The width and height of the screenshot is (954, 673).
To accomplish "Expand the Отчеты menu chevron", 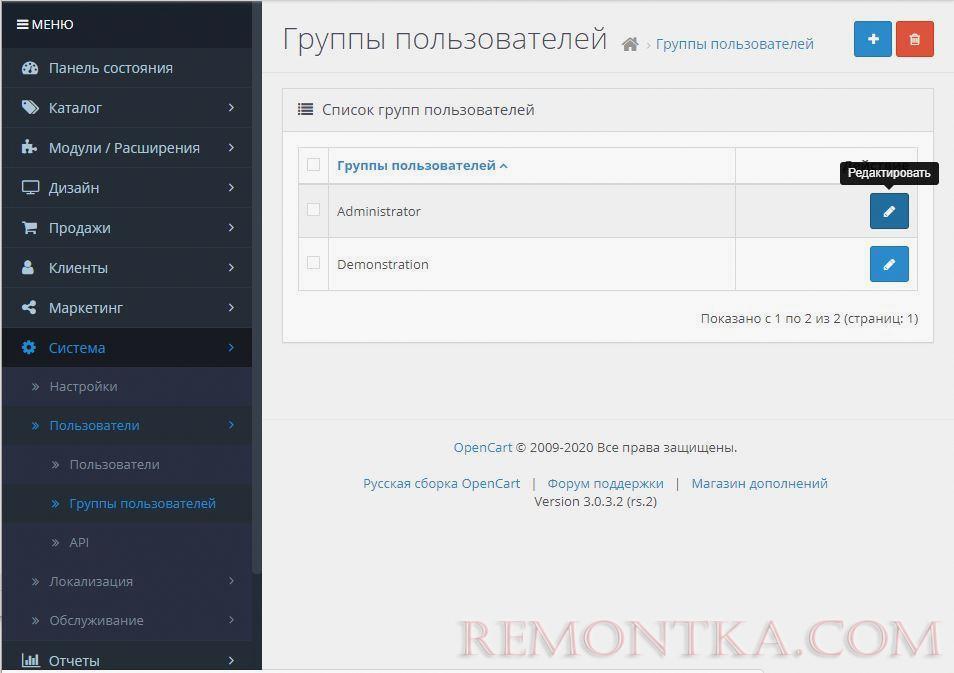I will tap(231, 660).
